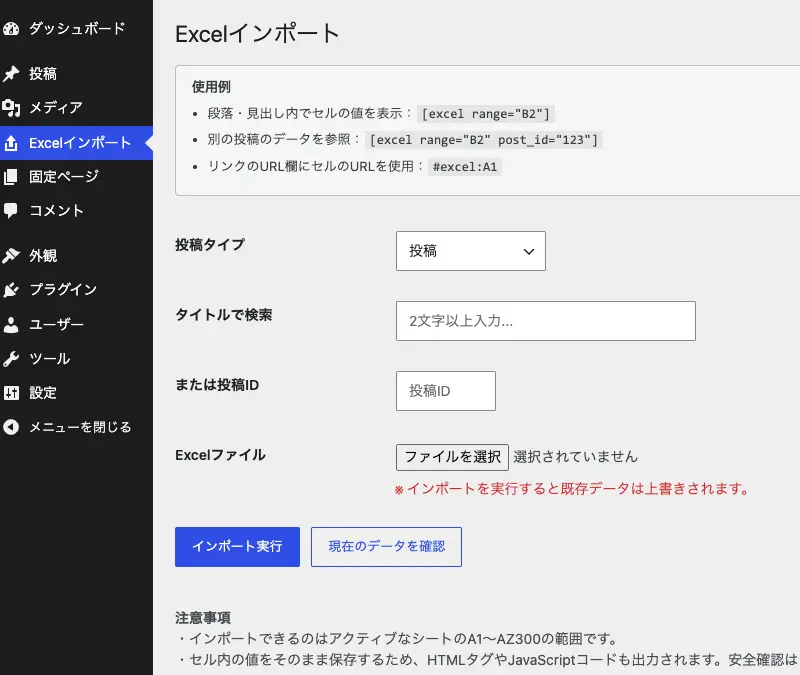Click the media icon beside メディア
800x675 pixels.
pos(11,108)
